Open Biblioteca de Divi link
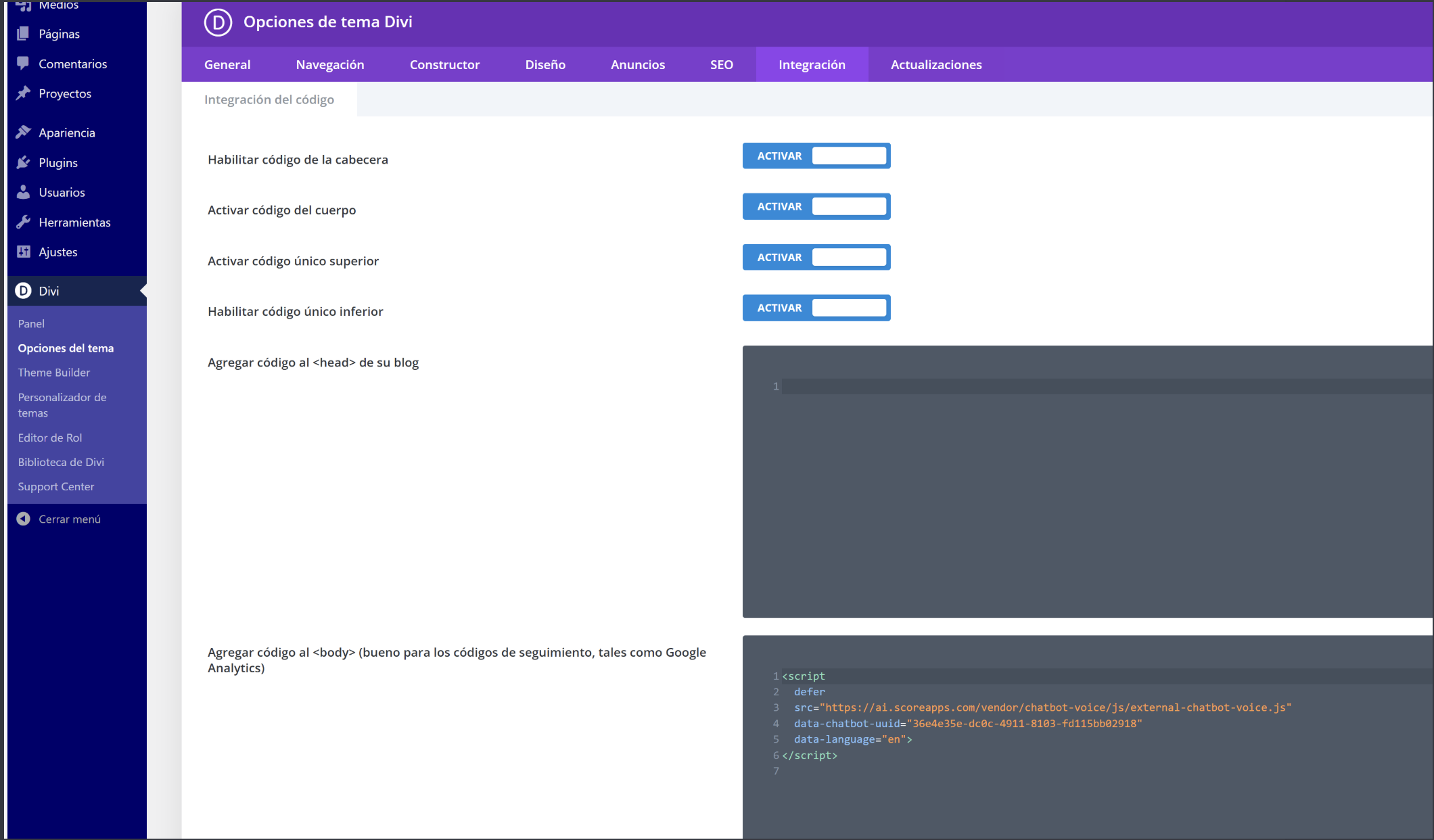The height and width of the screenshot is (840, 1434). 61,462
